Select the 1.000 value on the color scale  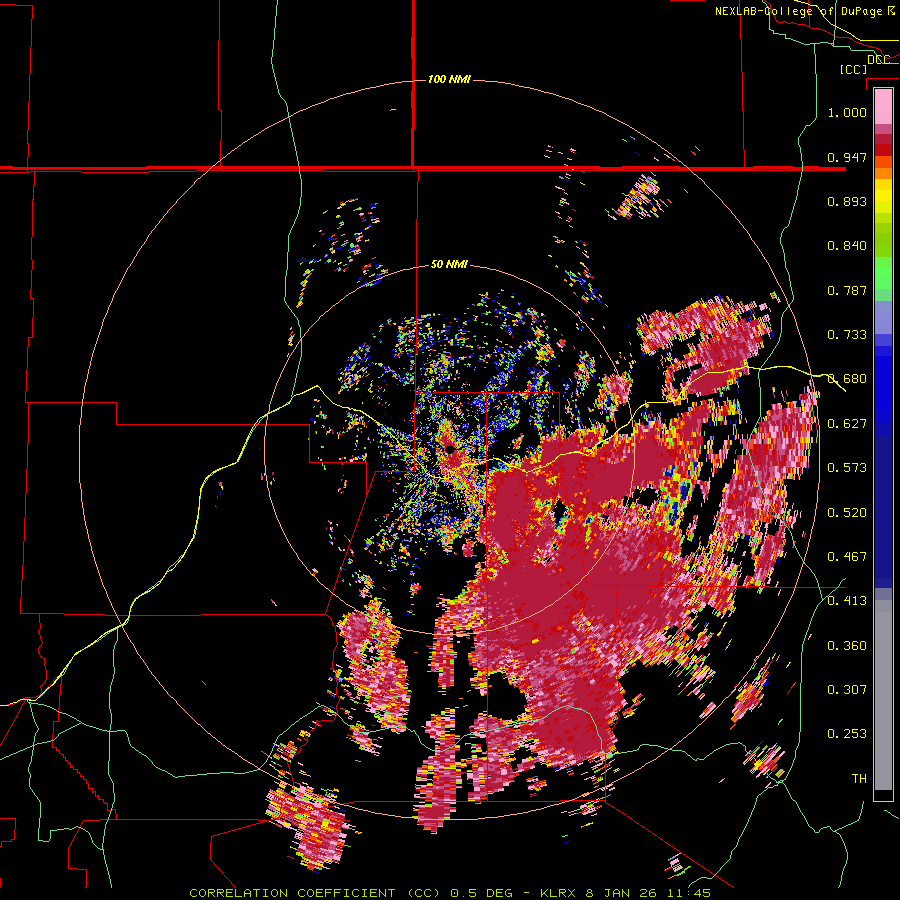pyautogui.click(x=847, y=112)
